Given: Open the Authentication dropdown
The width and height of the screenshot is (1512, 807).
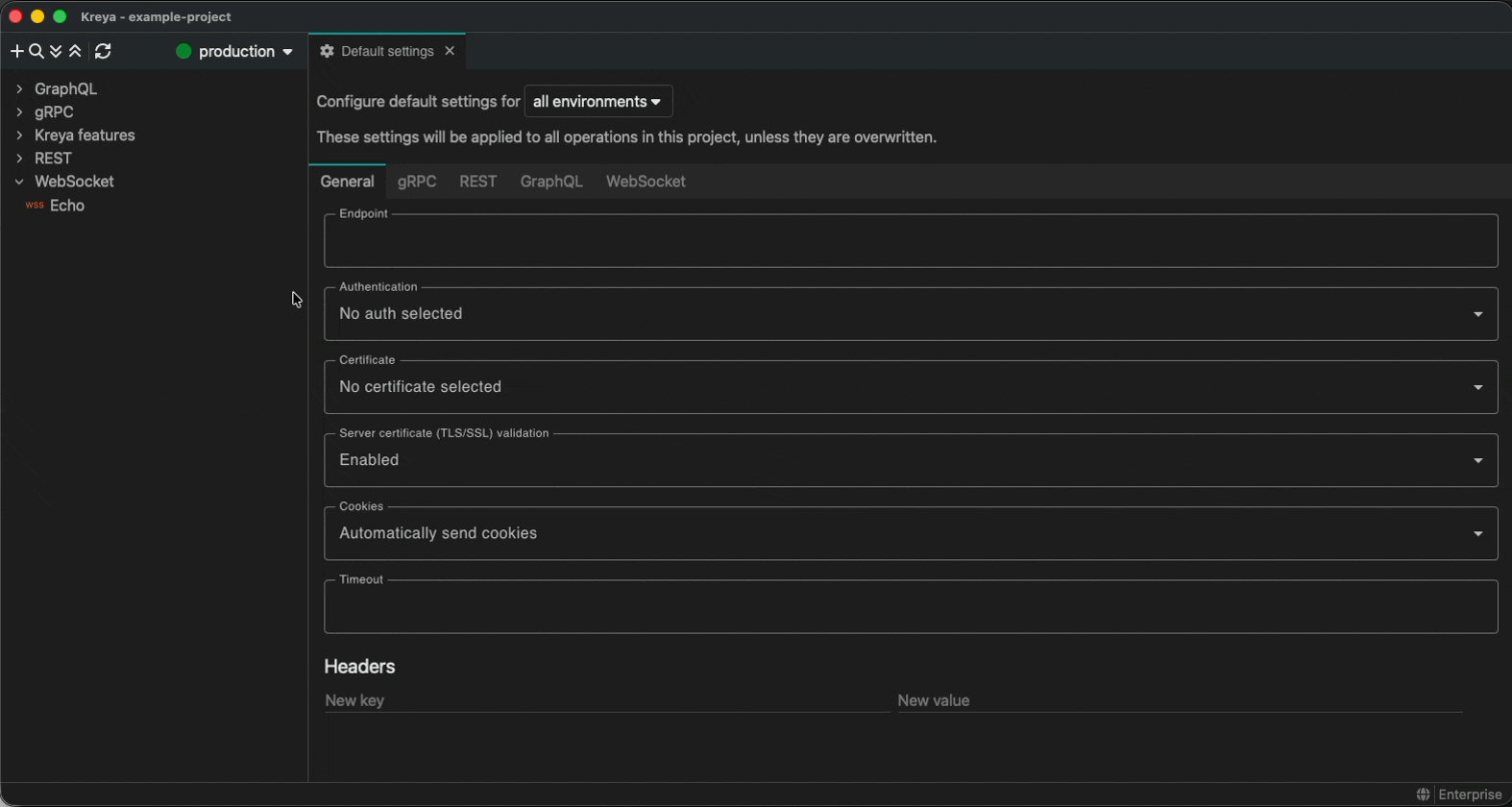Looking at the screenshot, I should [911, 314].
